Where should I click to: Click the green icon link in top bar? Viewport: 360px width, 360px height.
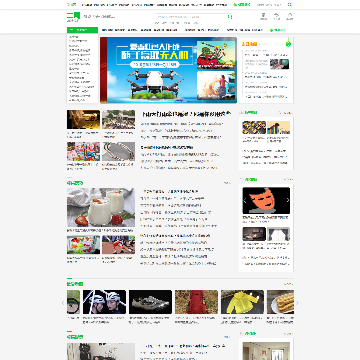coord(242,5)
